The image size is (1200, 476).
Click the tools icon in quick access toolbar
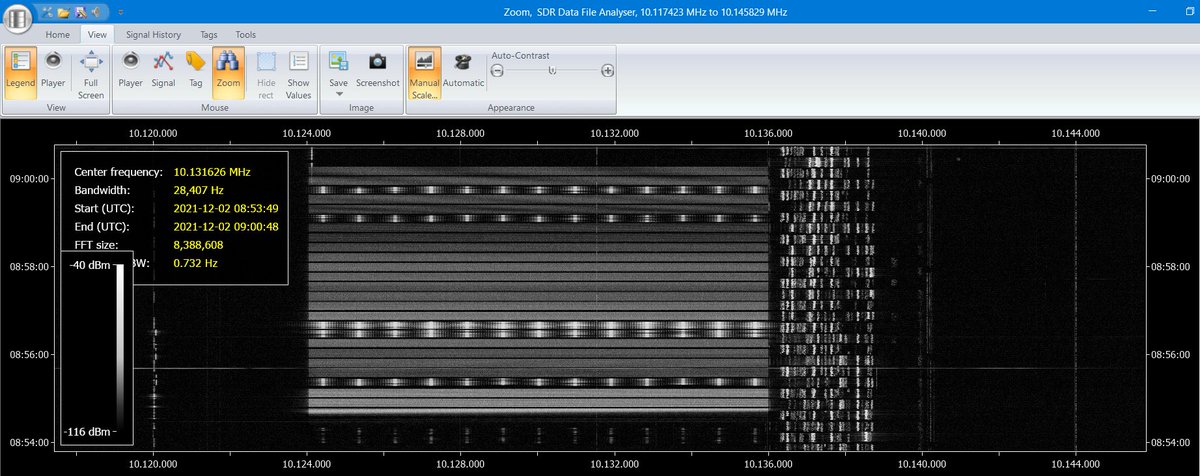(x=47, y=13)
